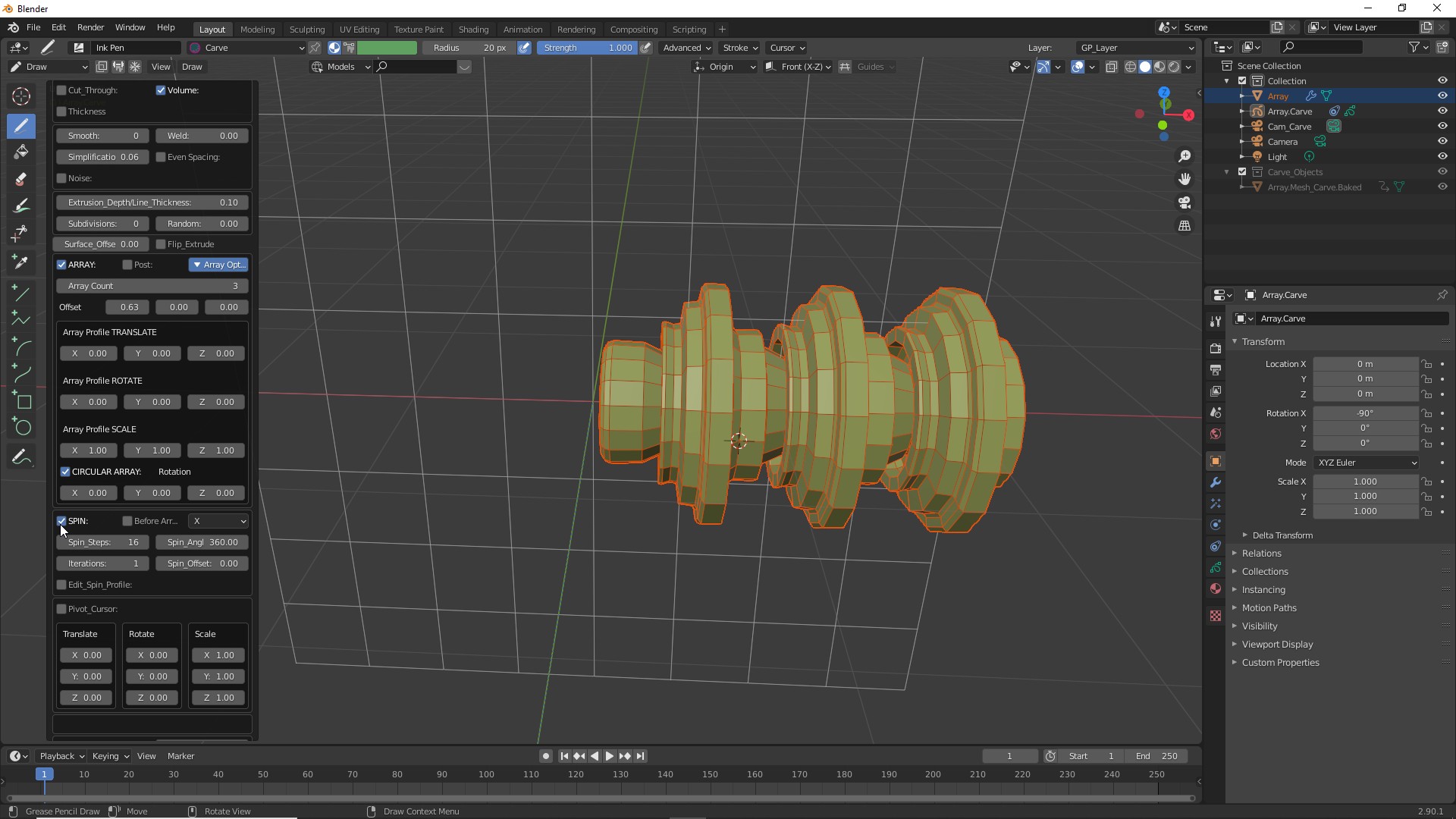Click the pan view hand icon
The image size is (1456, 819).
click(1185, 179)
